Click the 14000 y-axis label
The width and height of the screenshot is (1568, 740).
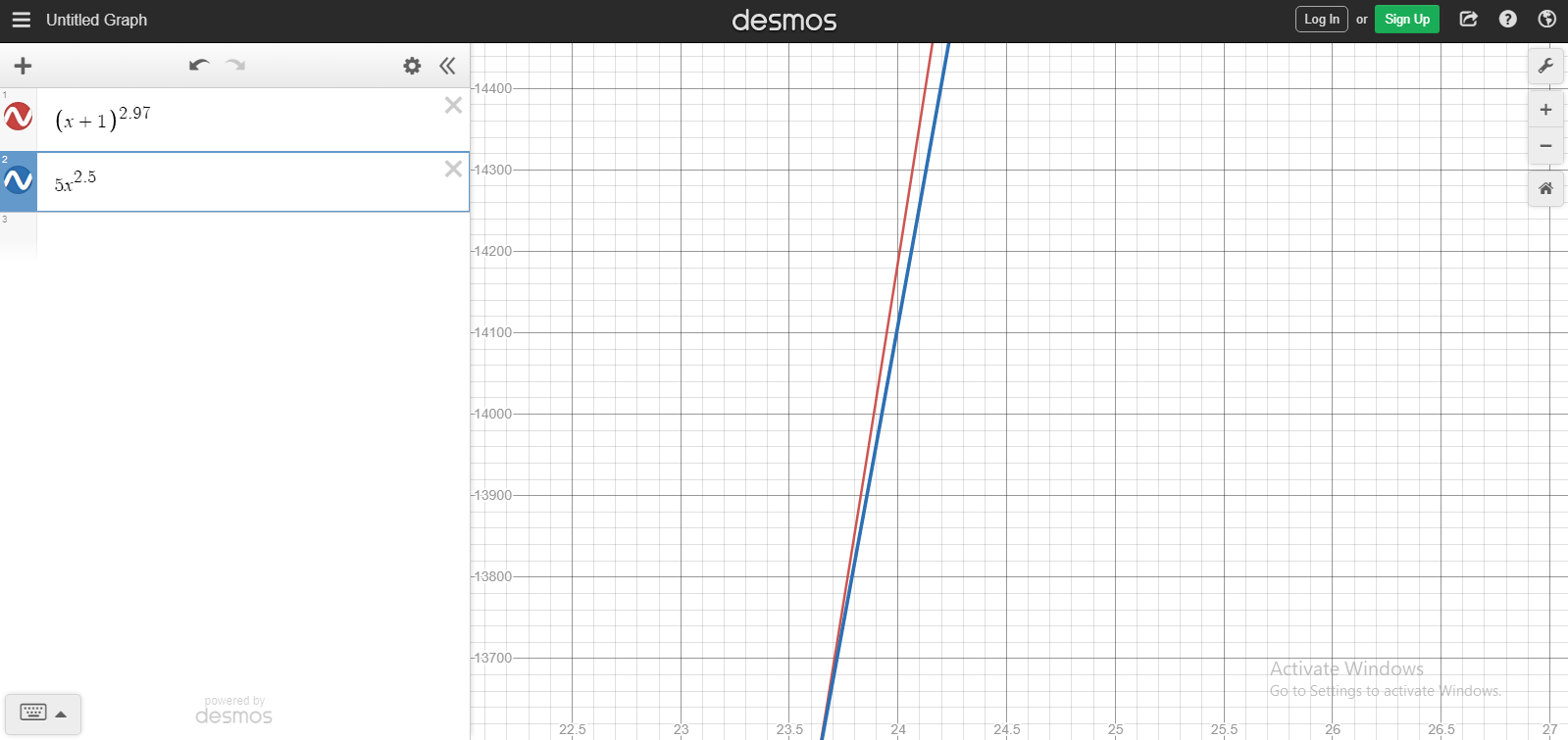click(x=492, y=414)
